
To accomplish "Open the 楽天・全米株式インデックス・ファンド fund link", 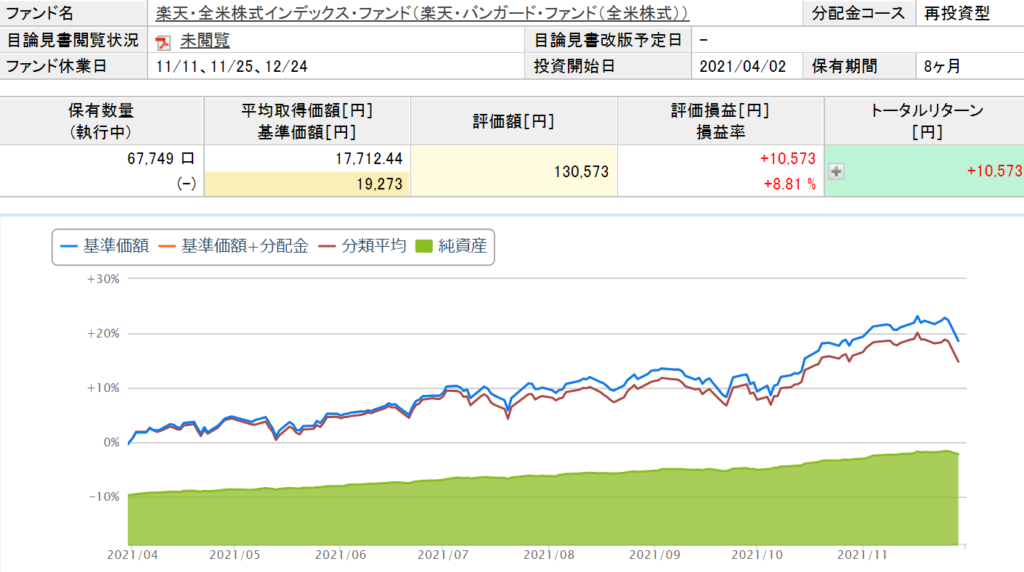I will click(422, 13).
